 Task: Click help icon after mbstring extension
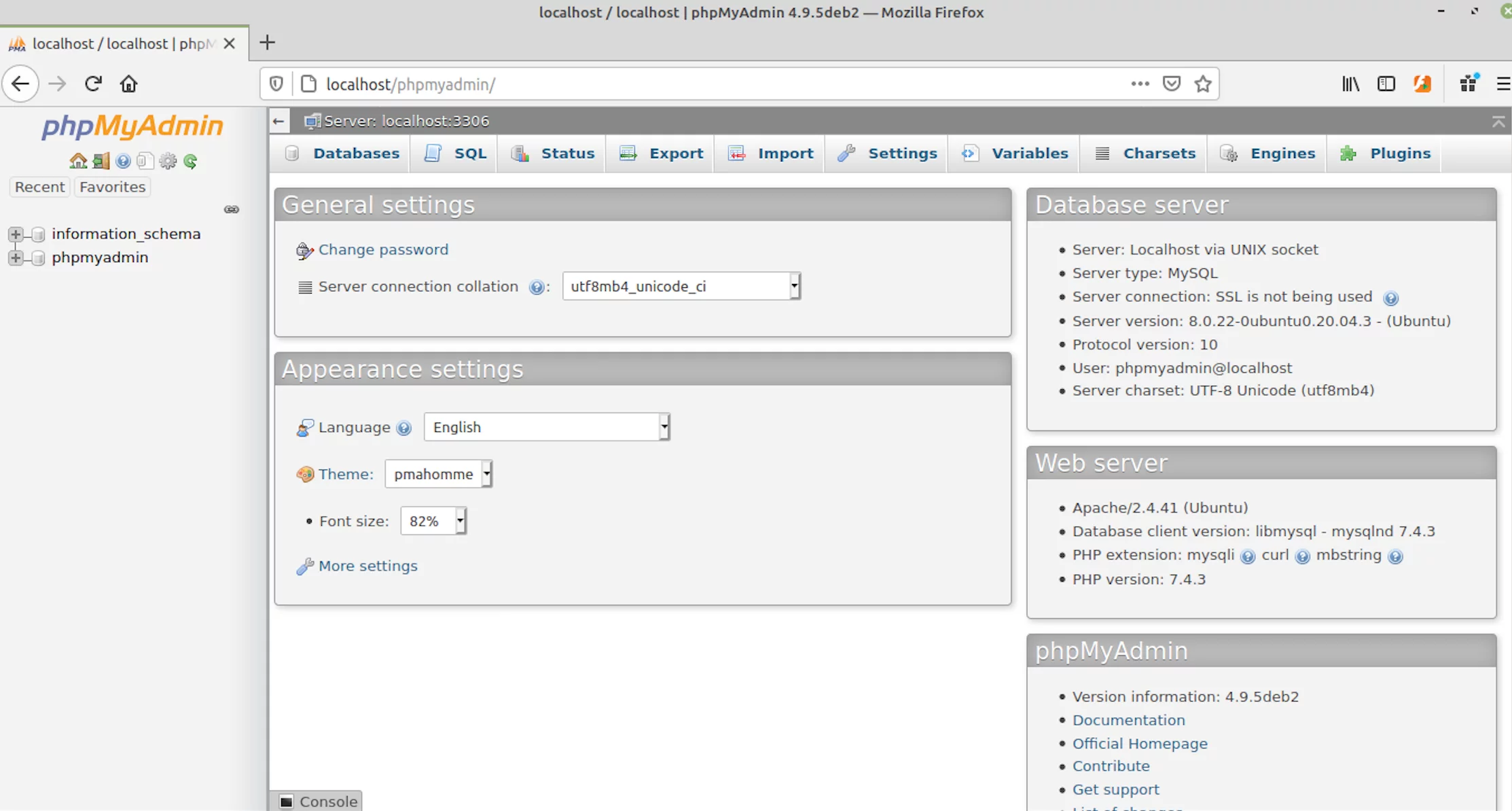pos(1395,556)
